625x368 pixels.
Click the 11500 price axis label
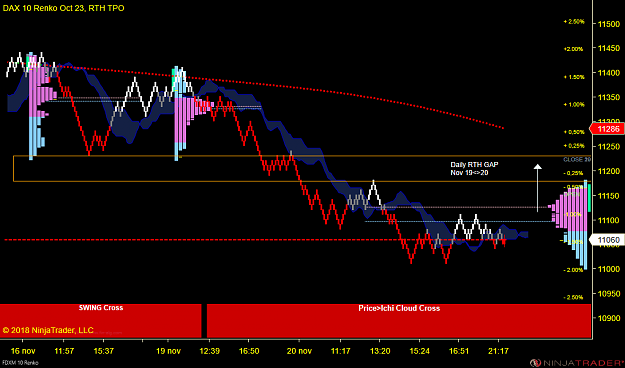click(x=609, y=24)
